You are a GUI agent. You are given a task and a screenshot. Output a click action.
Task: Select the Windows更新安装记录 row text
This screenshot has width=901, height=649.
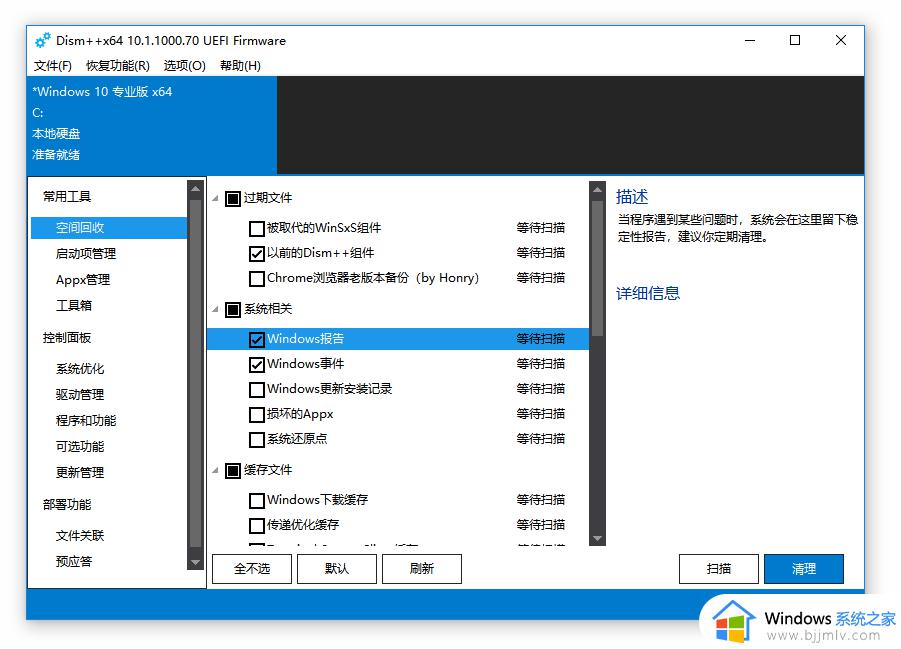click(329, 389)
